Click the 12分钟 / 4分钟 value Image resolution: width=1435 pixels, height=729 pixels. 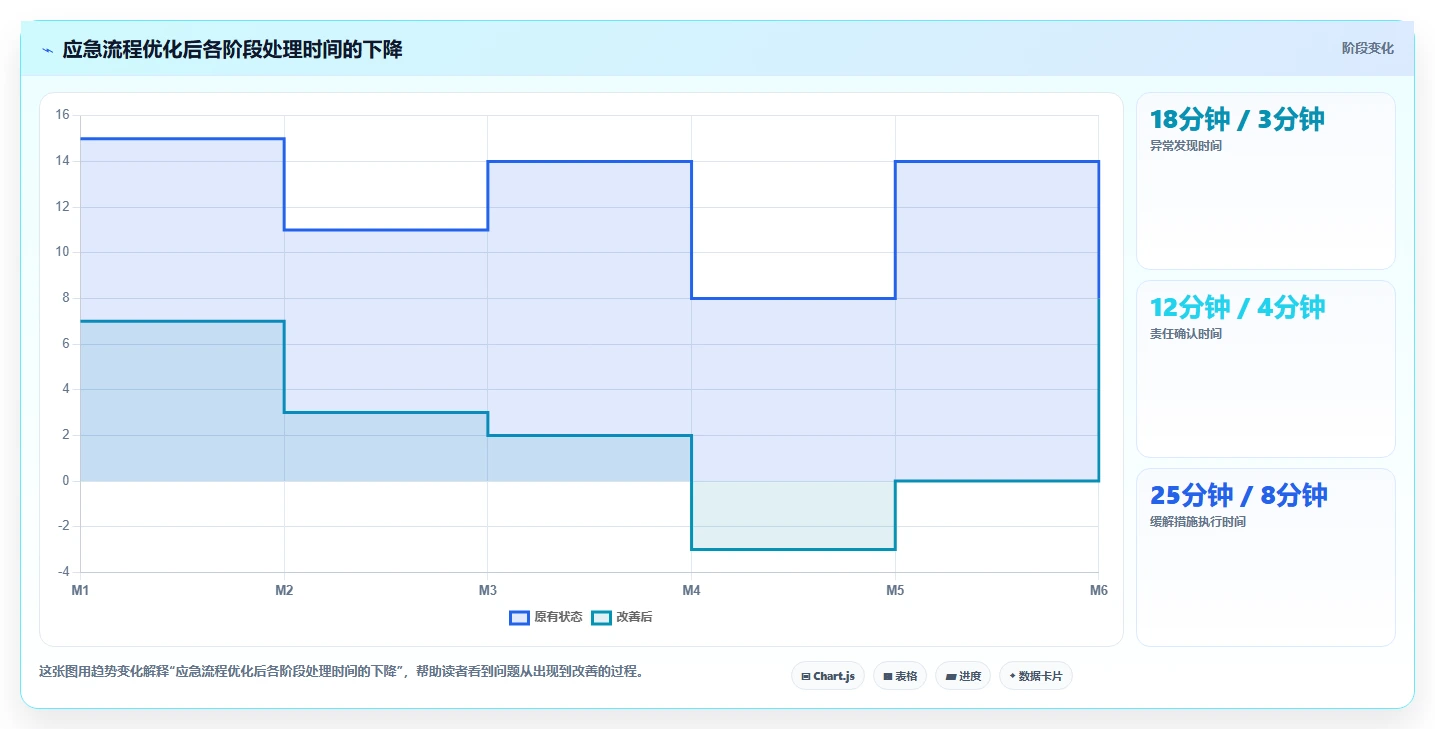(x=1237, y=308)
